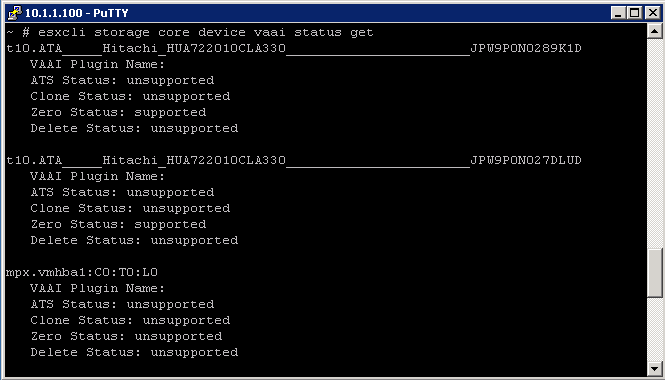The width and height of the screenshot is (665, 380).
Task: Click first device's ATS Status line
Action: [x=122, y=81]
